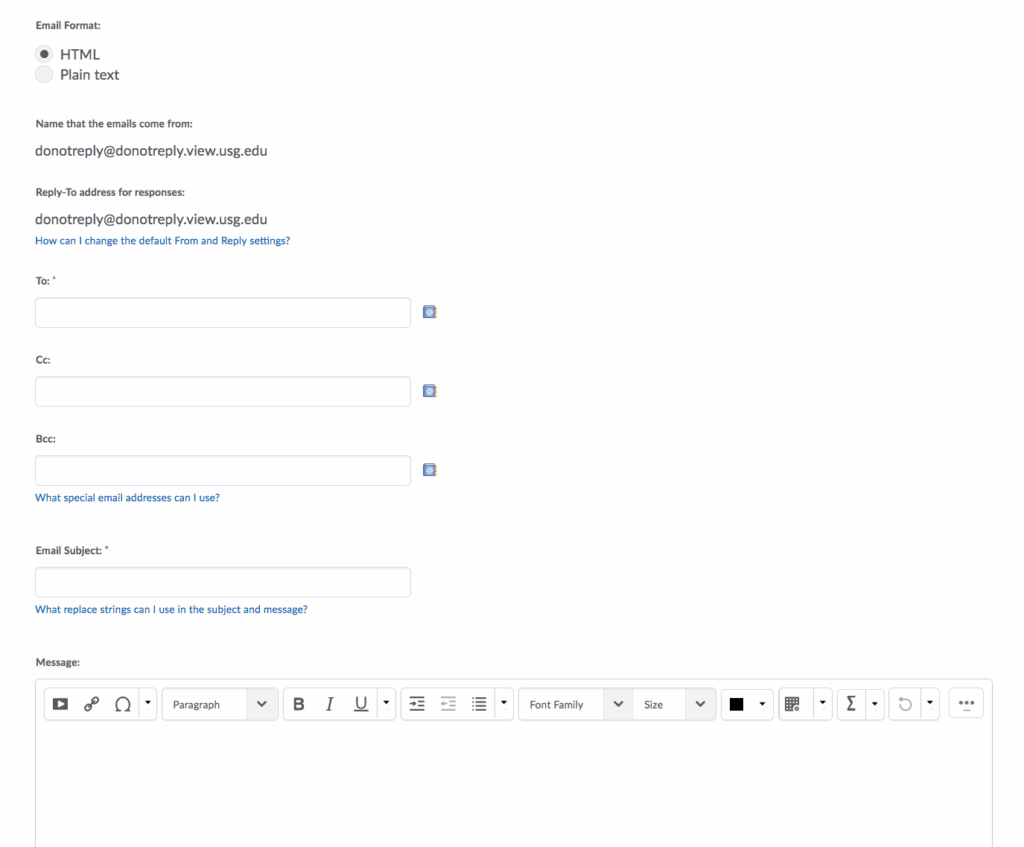Open the equation editor sigma icon
Viewport: 1024px width, 847px height.
coord(851,704)
